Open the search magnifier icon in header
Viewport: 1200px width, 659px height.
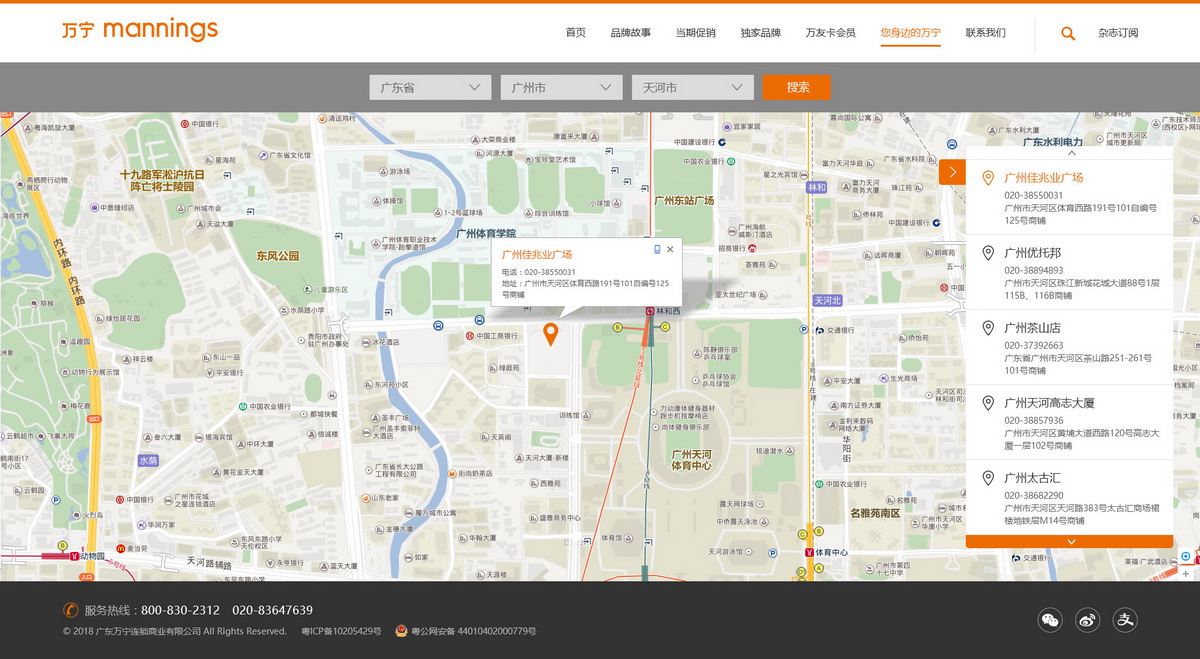(x=1068, y=33)
